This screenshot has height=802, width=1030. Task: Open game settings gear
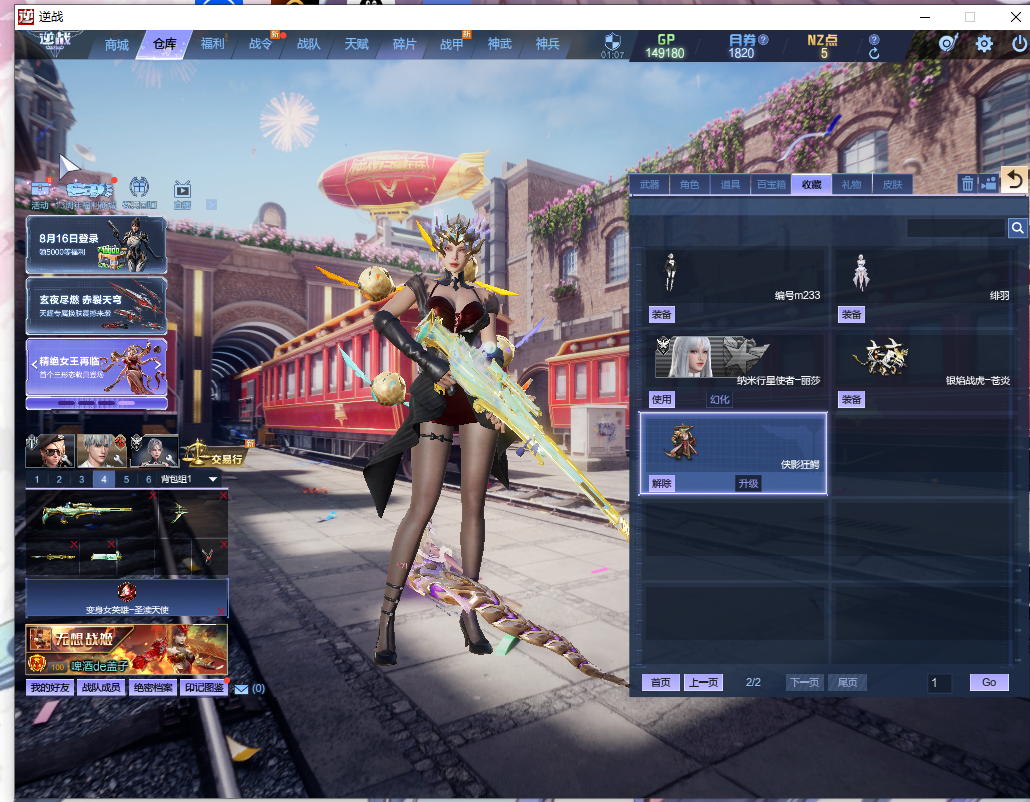point(983,44)
